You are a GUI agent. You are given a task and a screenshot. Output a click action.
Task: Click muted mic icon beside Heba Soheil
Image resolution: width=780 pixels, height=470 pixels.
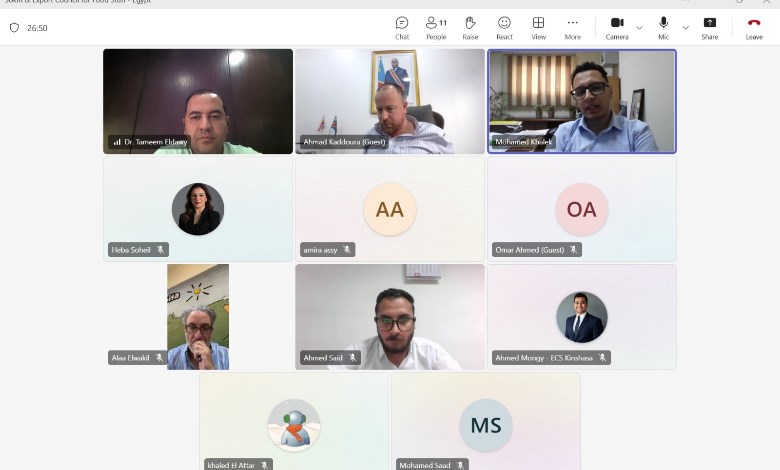pyautogui.click(x=160, y=250)
